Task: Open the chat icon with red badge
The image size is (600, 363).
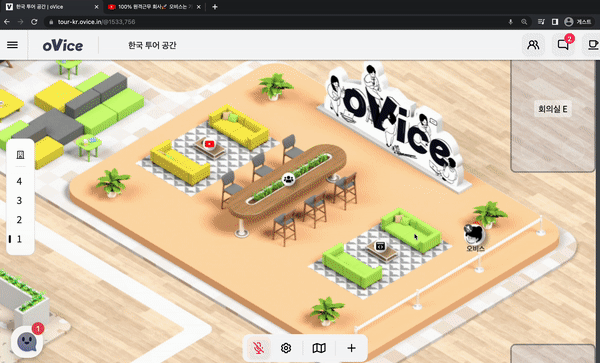Action: click(x=563, y=45)
